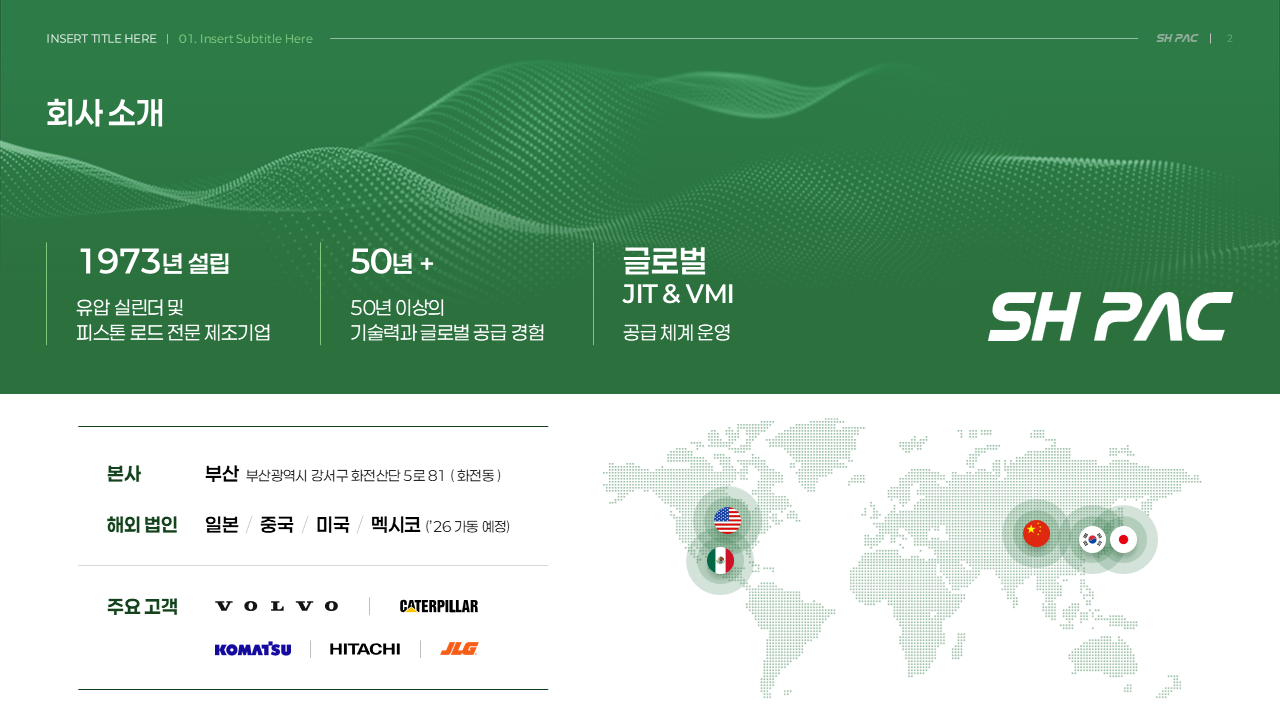This screenshot has height=720, width=1280.
Task: Click the Japan flag marker
Action: point(1123,539)
